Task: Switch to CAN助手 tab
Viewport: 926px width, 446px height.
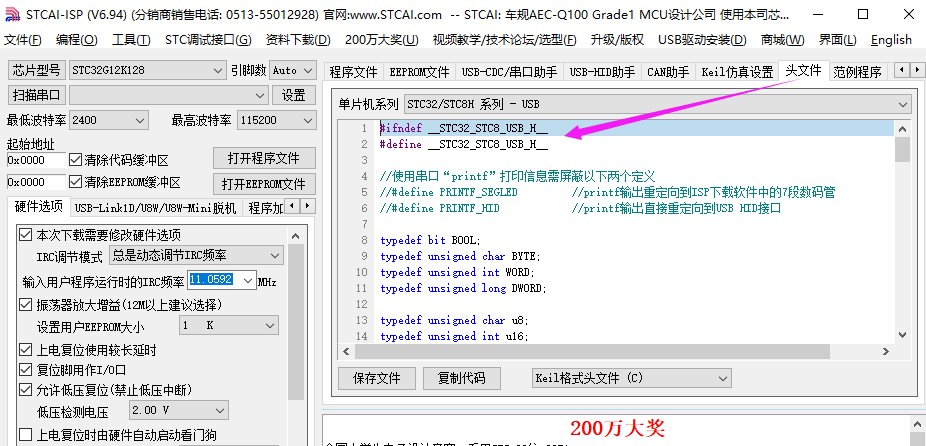Action: [x=668, y=72]
